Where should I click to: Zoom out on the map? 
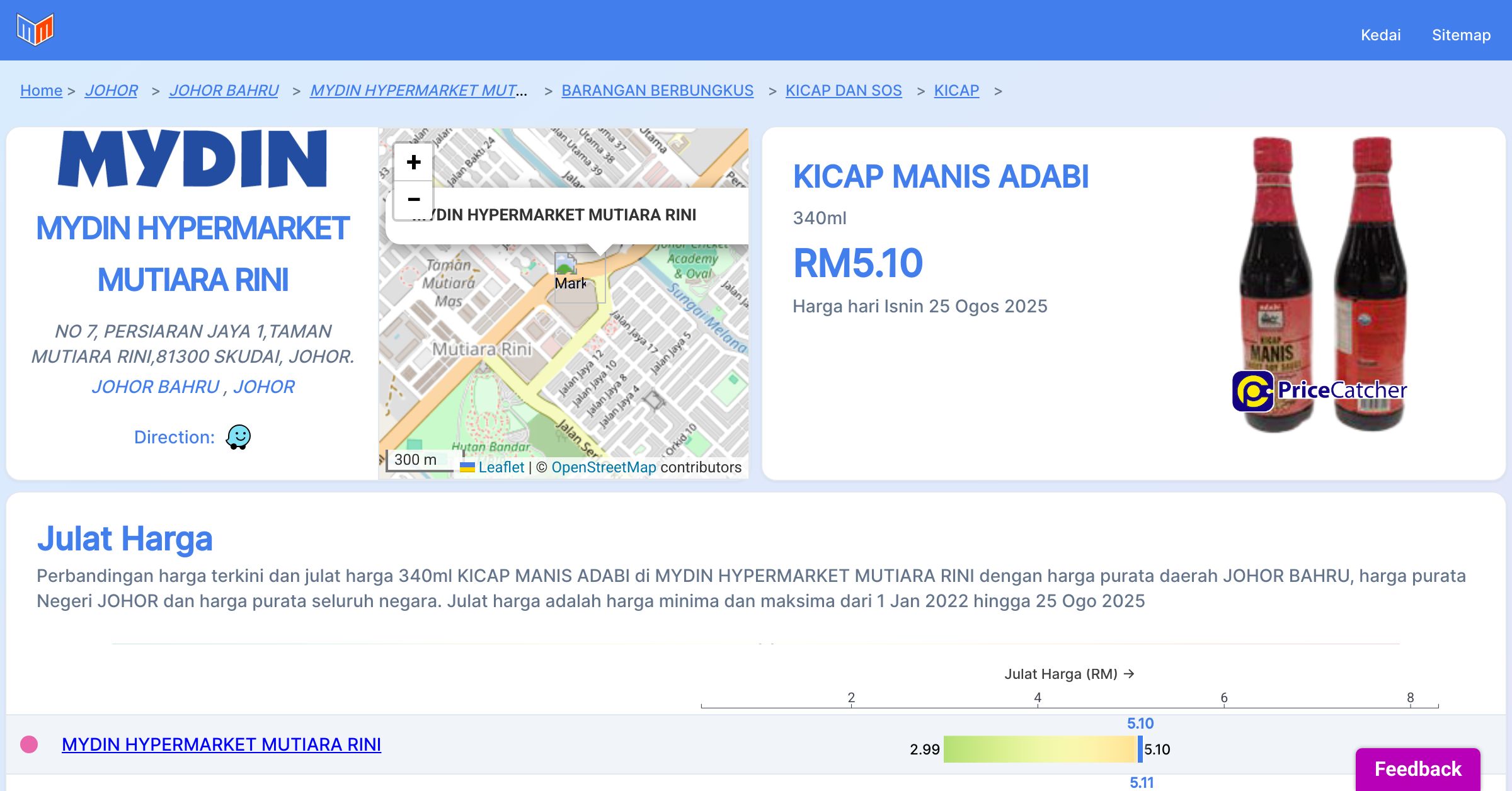(x=413, y=200)
